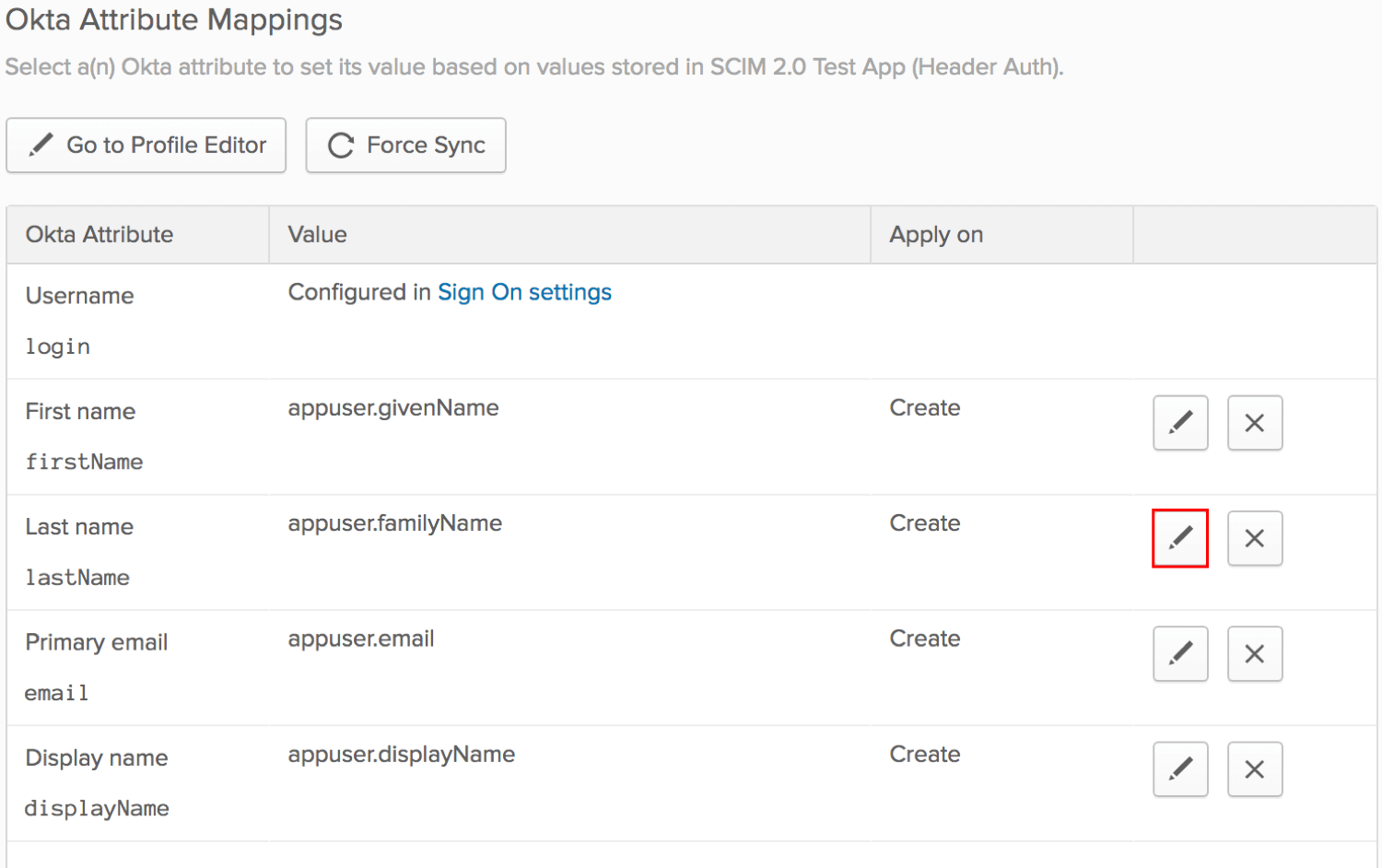Click the 'Username' attribute label
The image size is (1382, 868).
80,296
